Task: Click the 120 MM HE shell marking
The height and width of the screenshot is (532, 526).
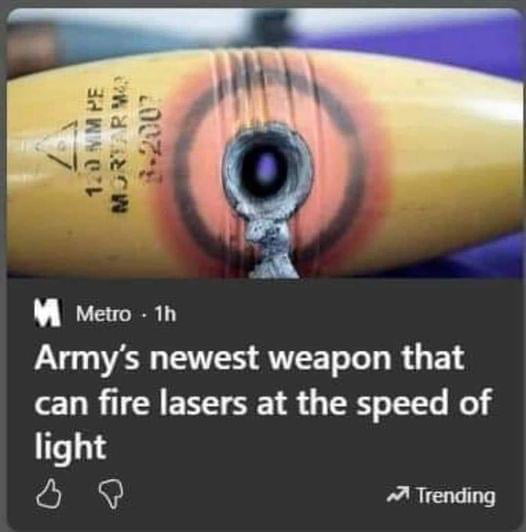Action: tap(95, 142)
